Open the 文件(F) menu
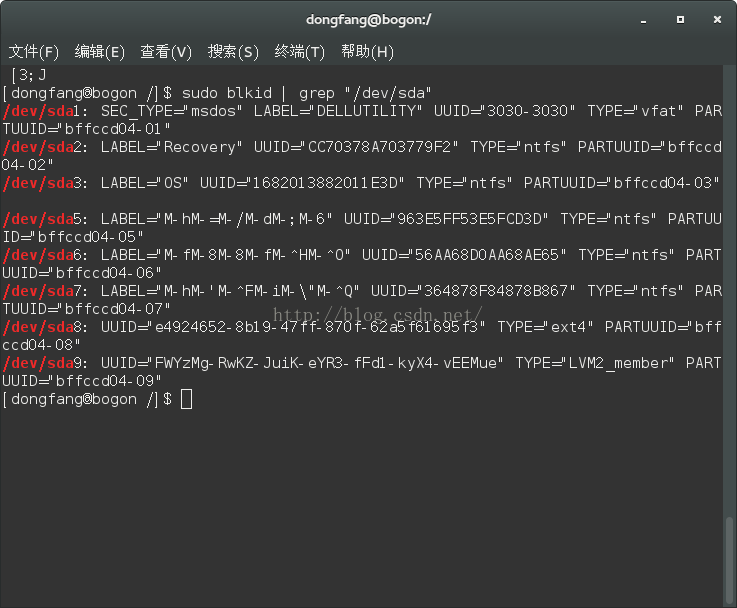Screen dimensions: 737x608 (x=33, y=52)
